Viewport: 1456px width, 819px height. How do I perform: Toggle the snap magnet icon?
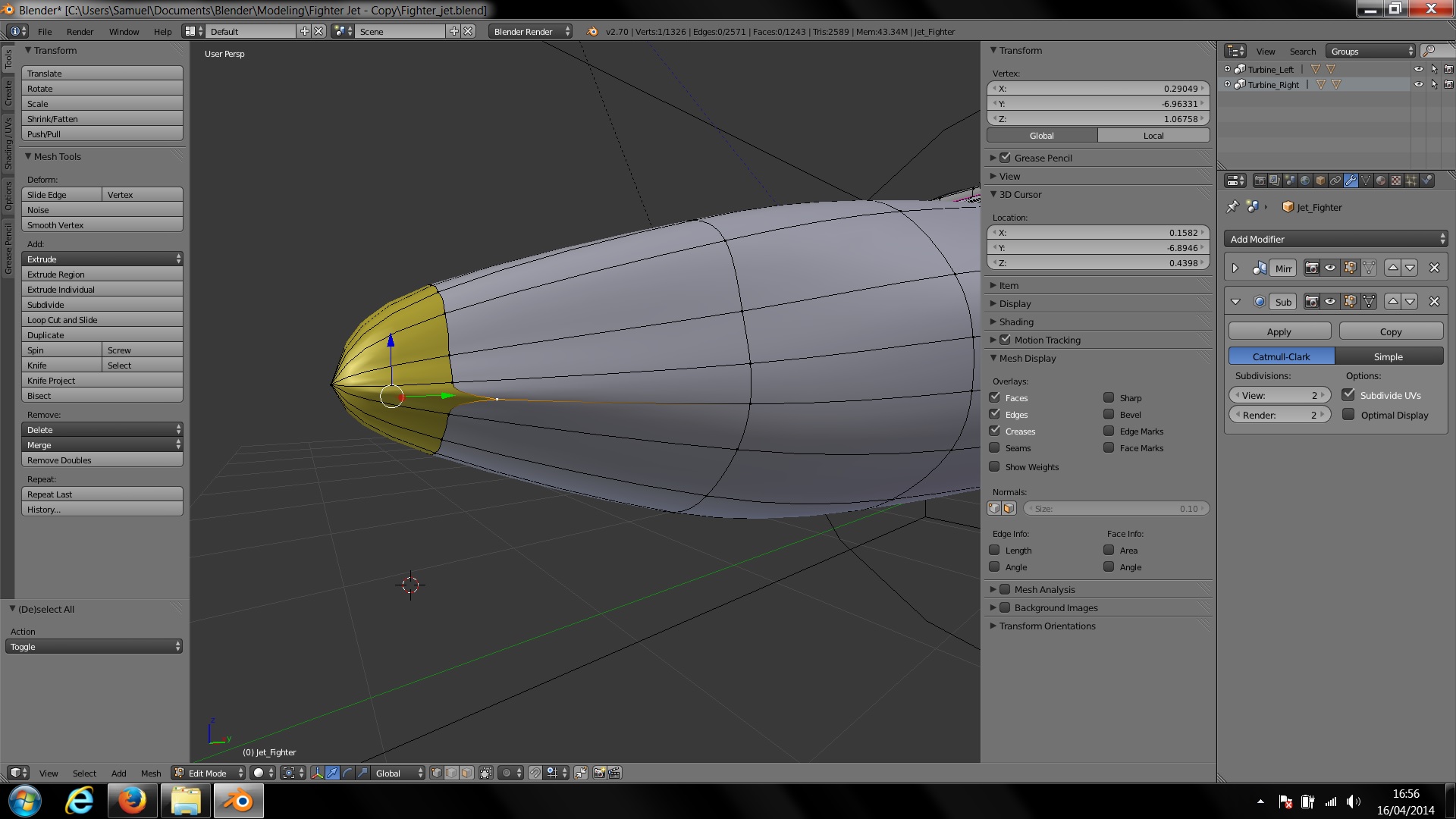point(535,773)
